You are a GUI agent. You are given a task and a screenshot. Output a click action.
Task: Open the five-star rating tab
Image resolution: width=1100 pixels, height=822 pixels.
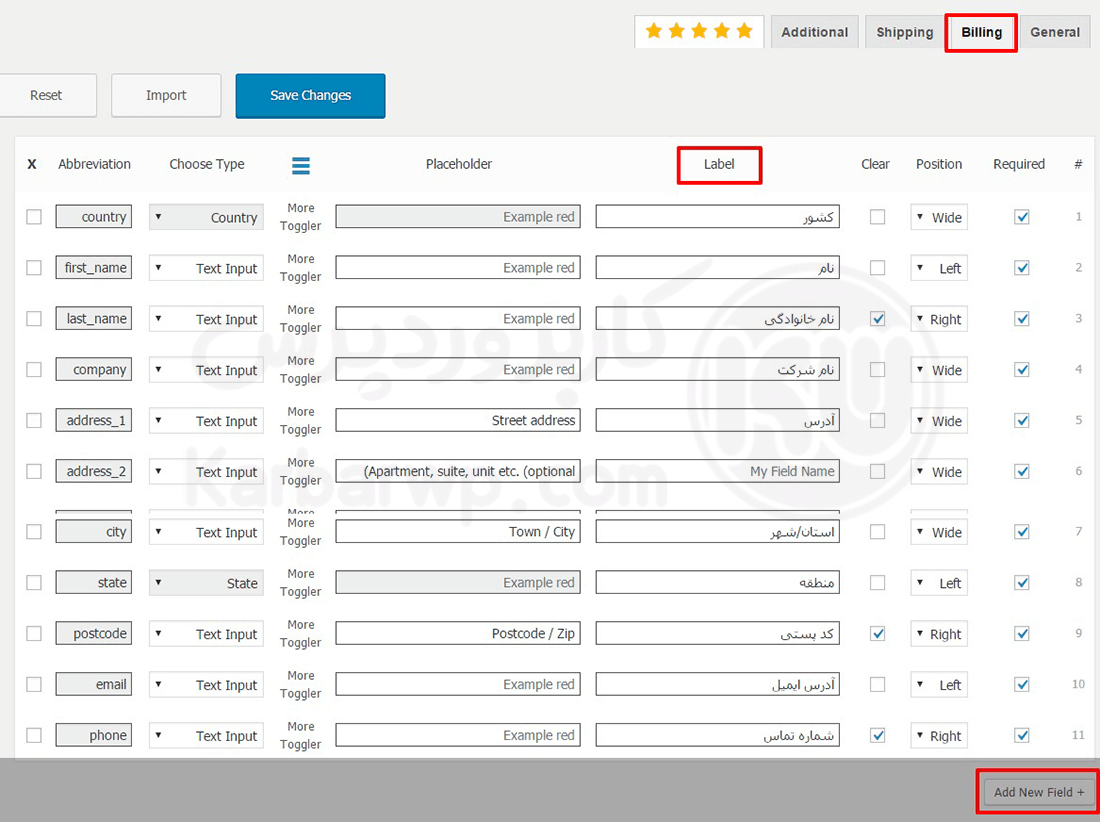click(x=699, y=32)
